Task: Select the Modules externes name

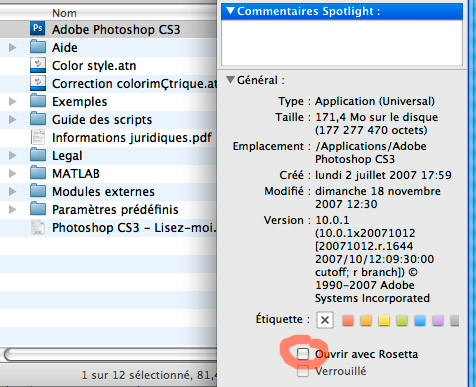Action: pos(103,191)
